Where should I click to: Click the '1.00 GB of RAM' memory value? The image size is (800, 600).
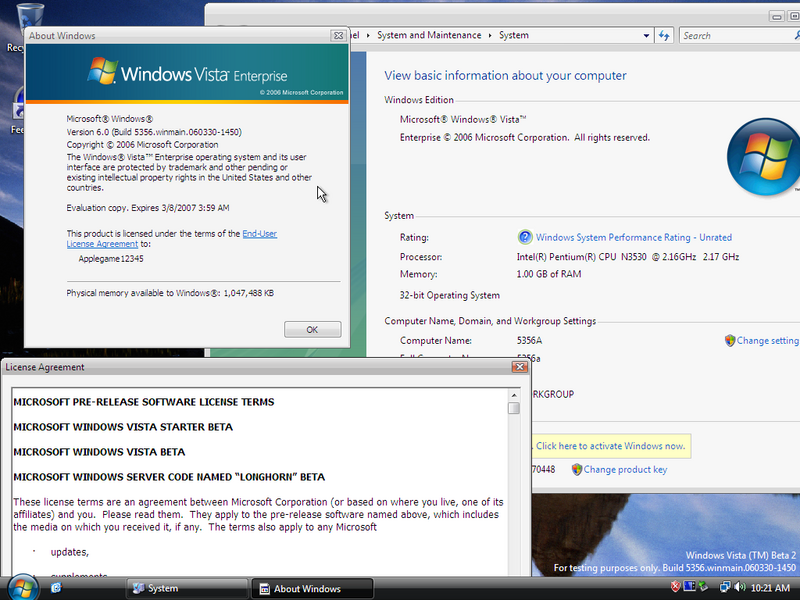coord(549,274)
